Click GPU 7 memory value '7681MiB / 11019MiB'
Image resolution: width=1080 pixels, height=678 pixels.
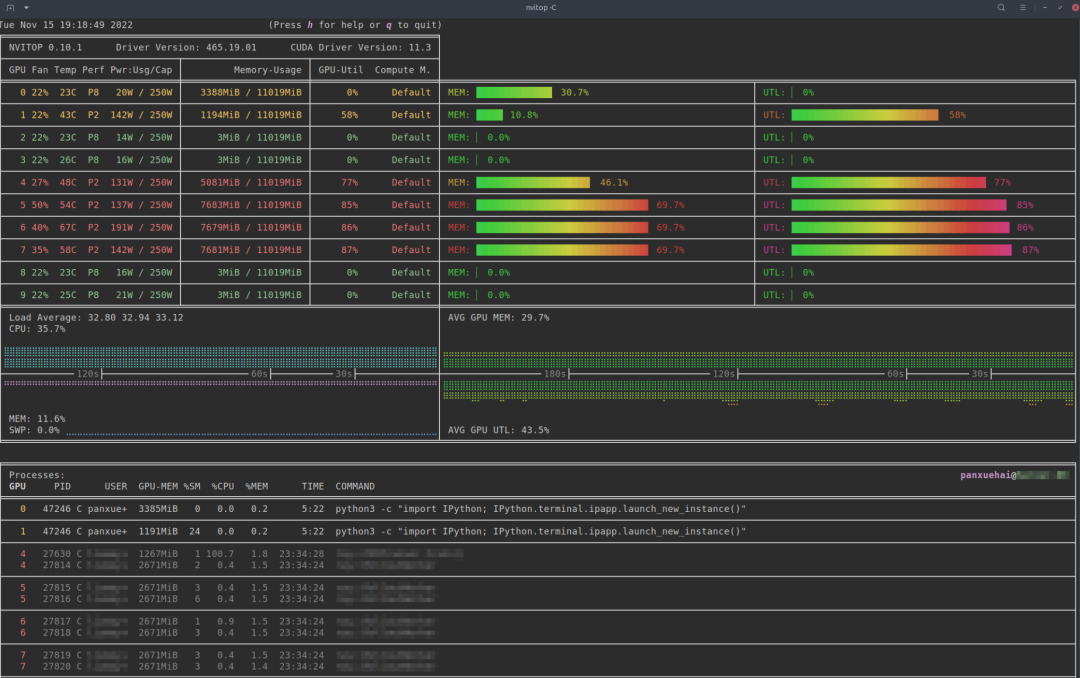pyautogui.click(x=251, y=250)
